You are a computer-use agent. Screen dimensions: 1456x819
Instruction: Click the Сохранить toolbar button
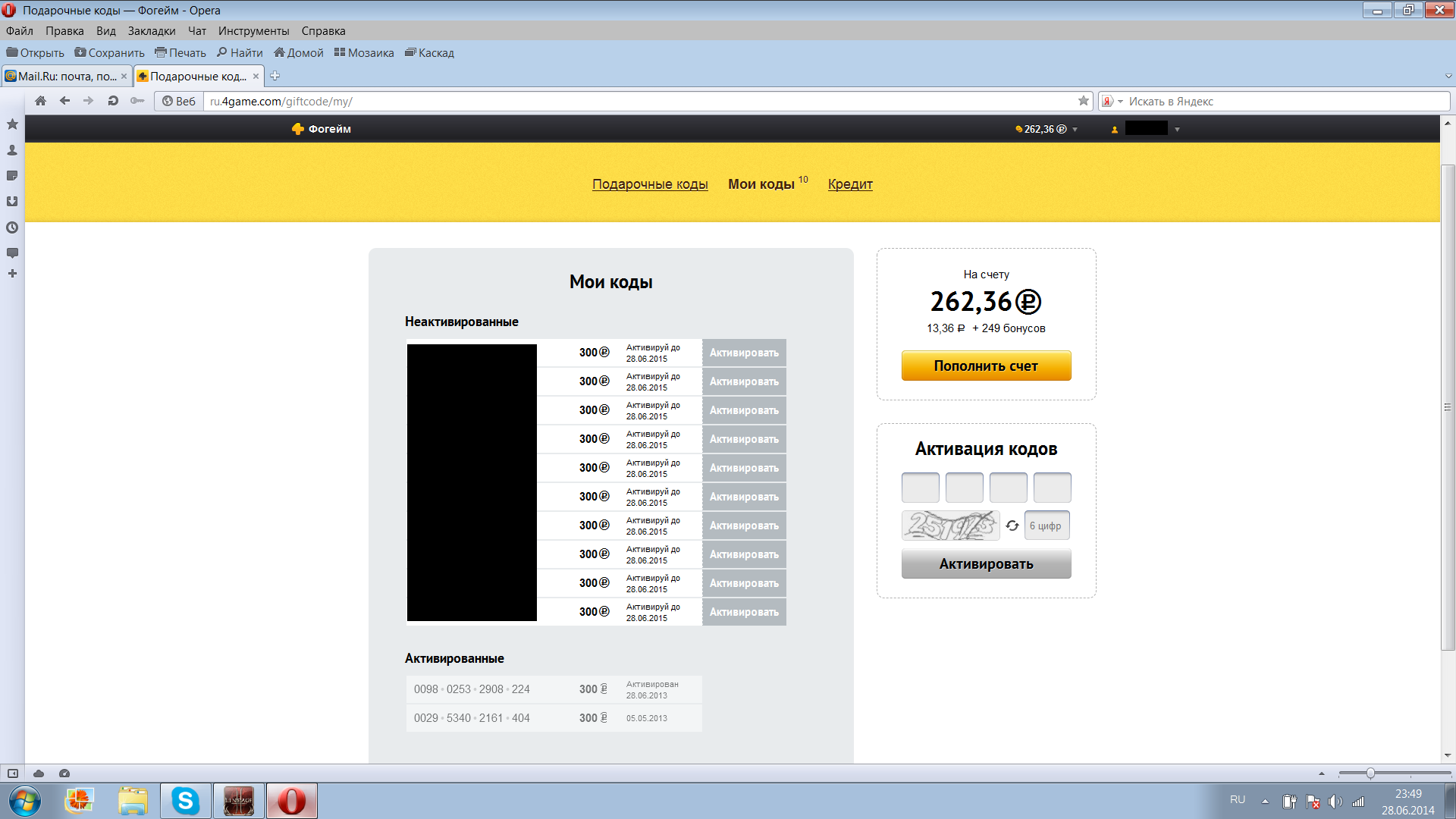(x=109, y=53)
